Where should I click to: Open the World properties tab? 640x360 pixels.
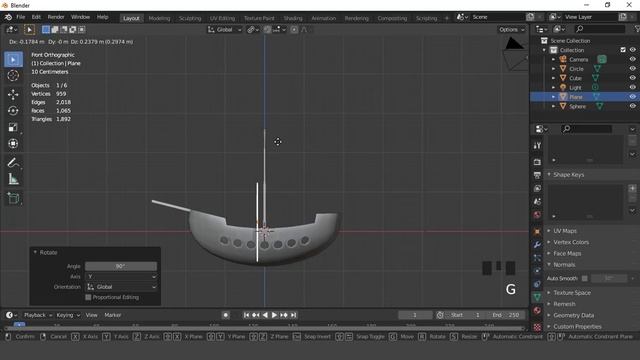tap(537, 215)
